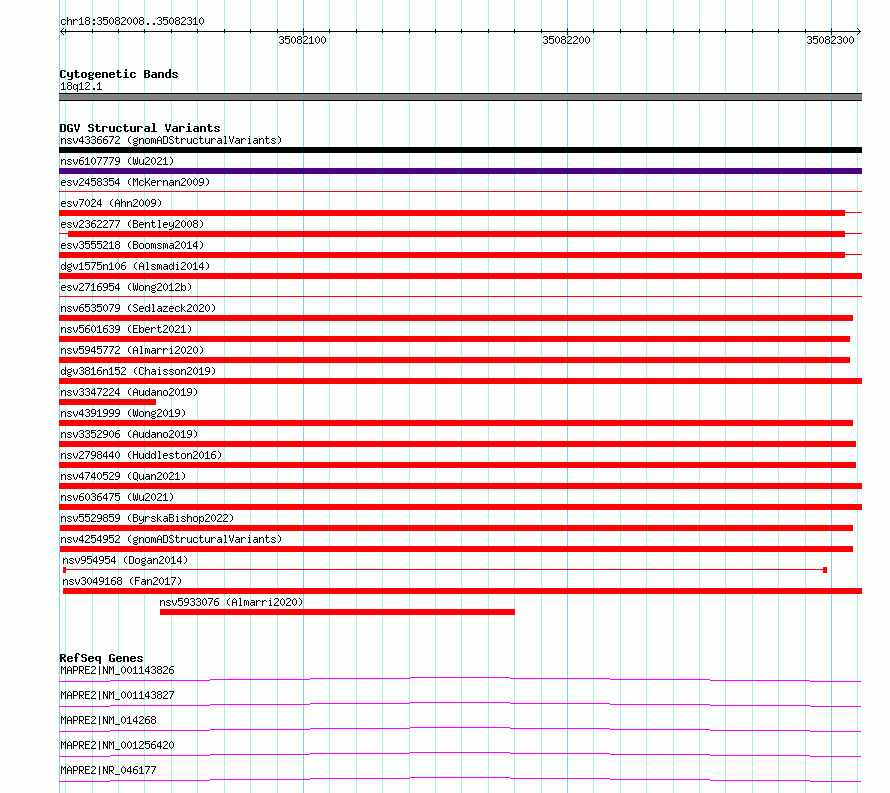
Task: Click the red bar of esv2362277
Action: coord(456,234)
